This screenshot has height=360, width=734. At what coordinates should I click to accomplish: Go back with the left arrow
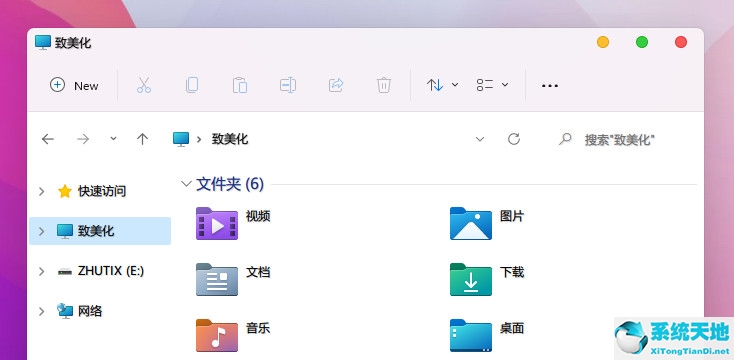point(48,139)
